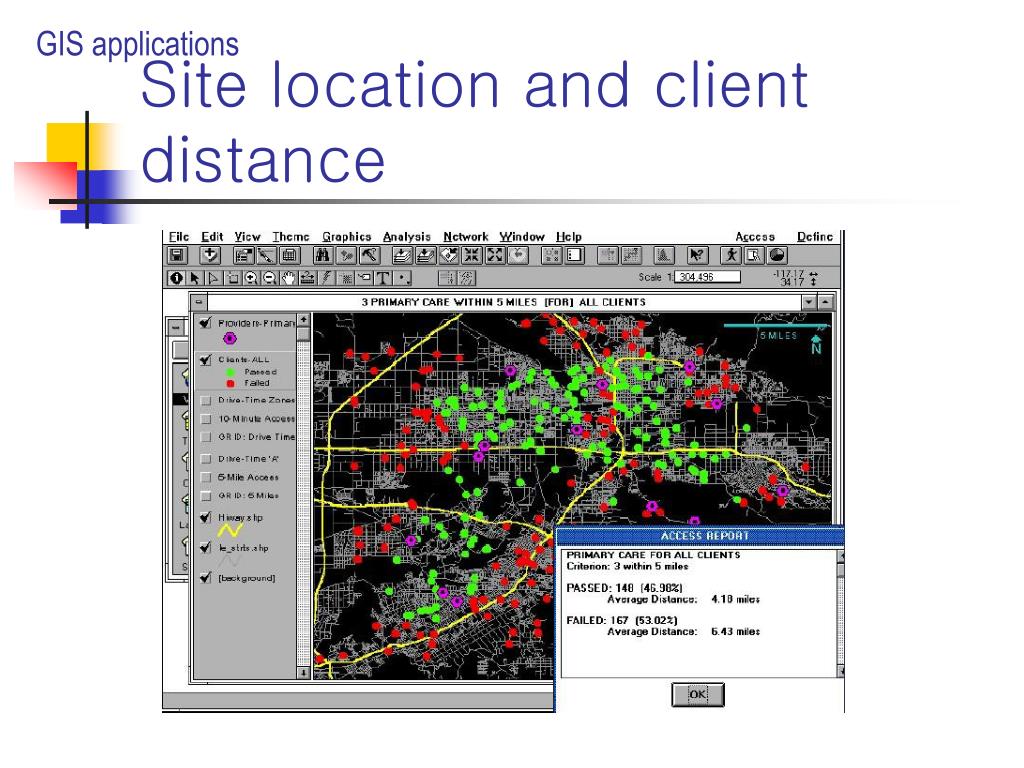Click the red Failed legend symbol
Screen dimensions: 1024x768
click(230, 383)
